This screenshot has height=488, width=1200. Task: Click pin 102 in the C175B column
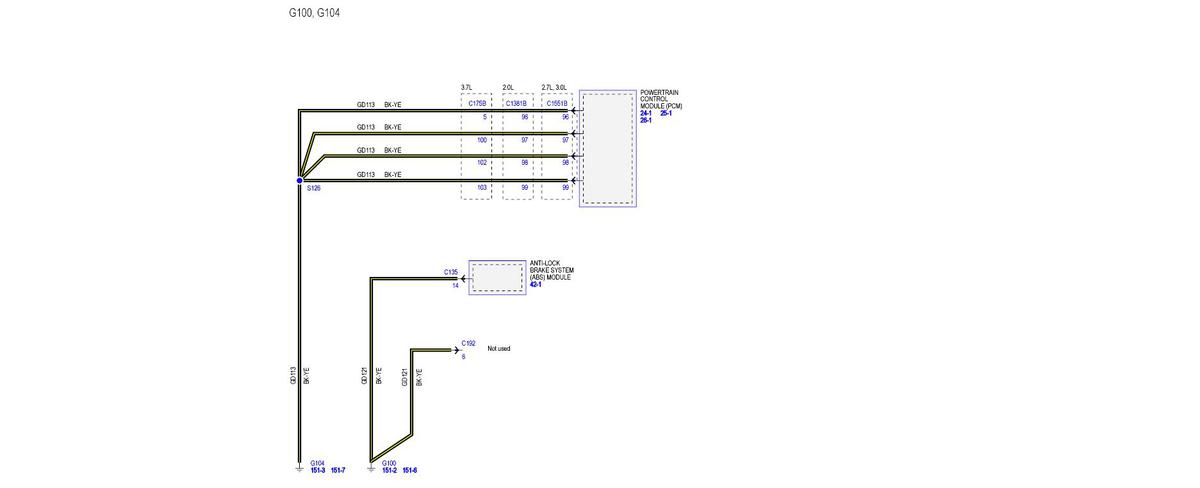[x=481, y=162]
